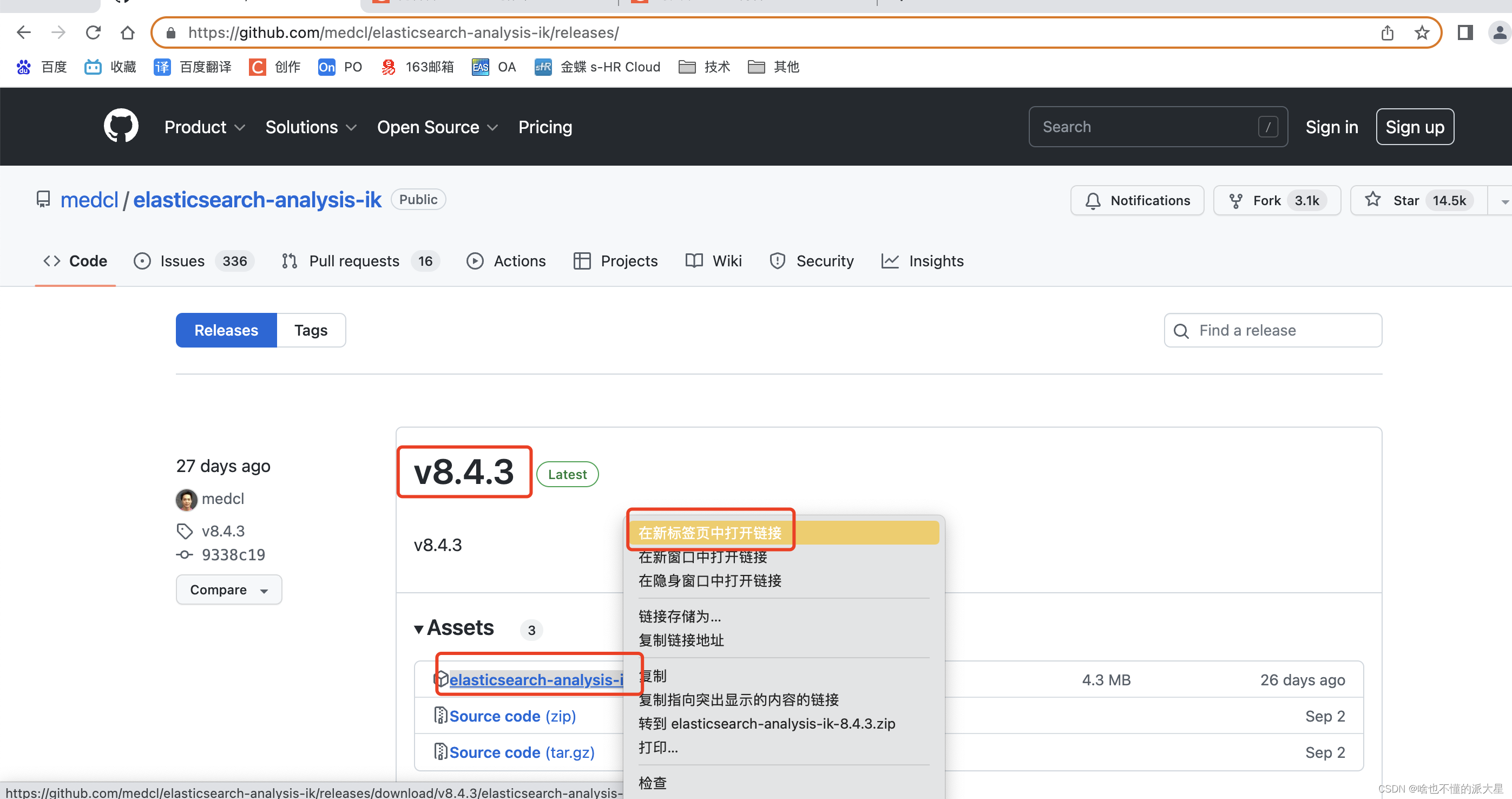This screenshot has height=799, width=1512.
Task: Bookmark this page with the star icon
Action: pos(1422,33)
